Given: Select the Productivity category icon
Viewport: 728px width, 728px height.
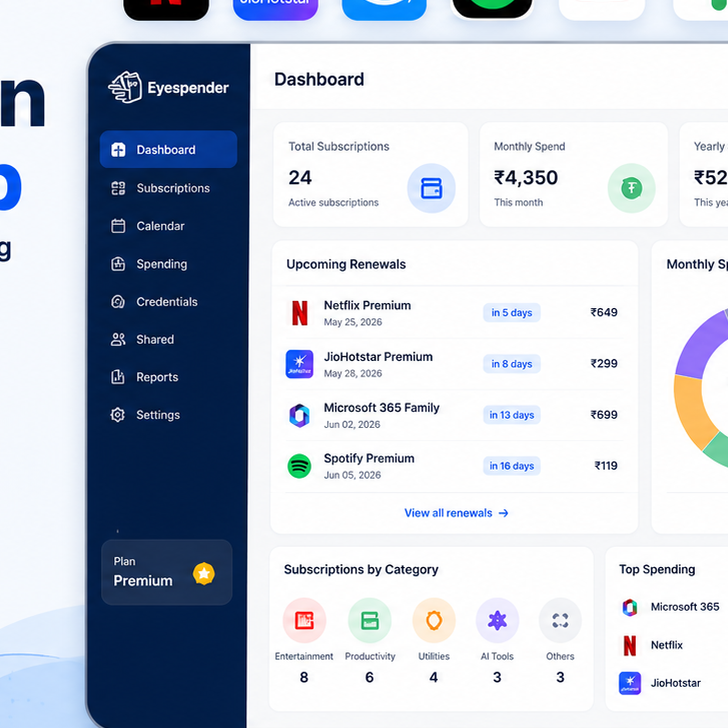Looking at the screenshot, I should click(x=370, y=620).
